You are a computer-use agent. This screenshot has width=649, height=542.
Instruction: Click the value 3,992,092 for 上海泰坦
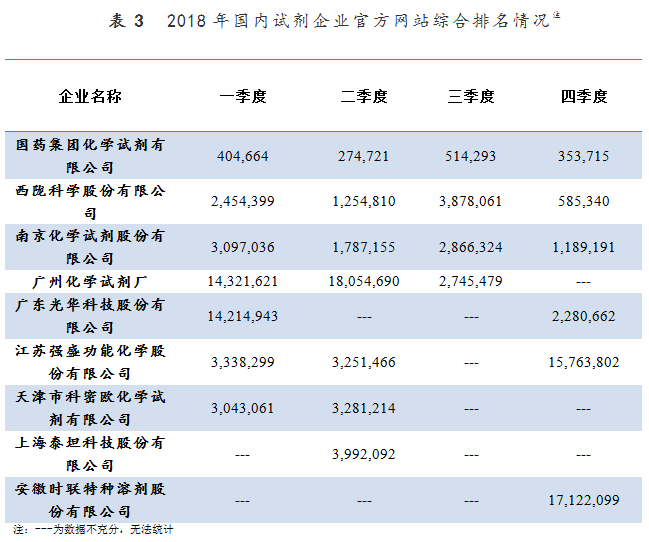pos(364,453)
